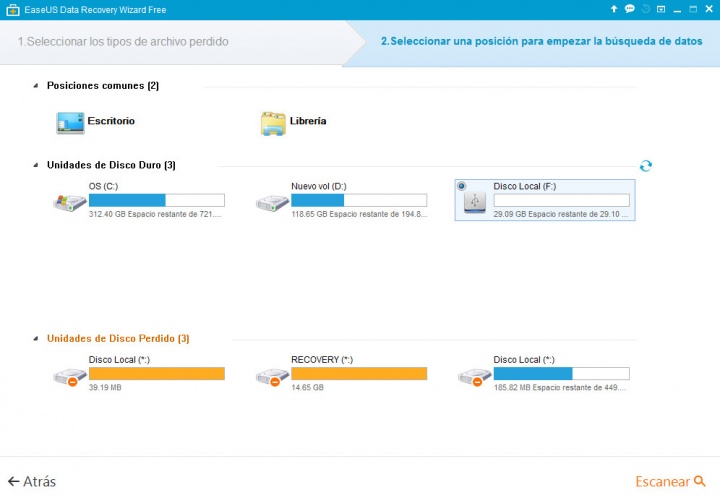Click 'Unidades de Disco Perdido (3)' heading
This screenshot has height=503, width=720.
pos(118,339)
